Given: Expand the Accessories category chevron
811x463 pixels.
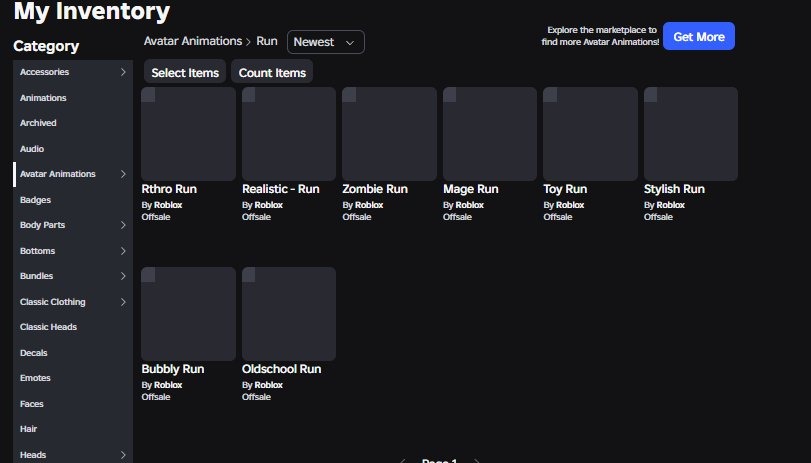Looking at the screenshot, I should (x=123, y=72).
